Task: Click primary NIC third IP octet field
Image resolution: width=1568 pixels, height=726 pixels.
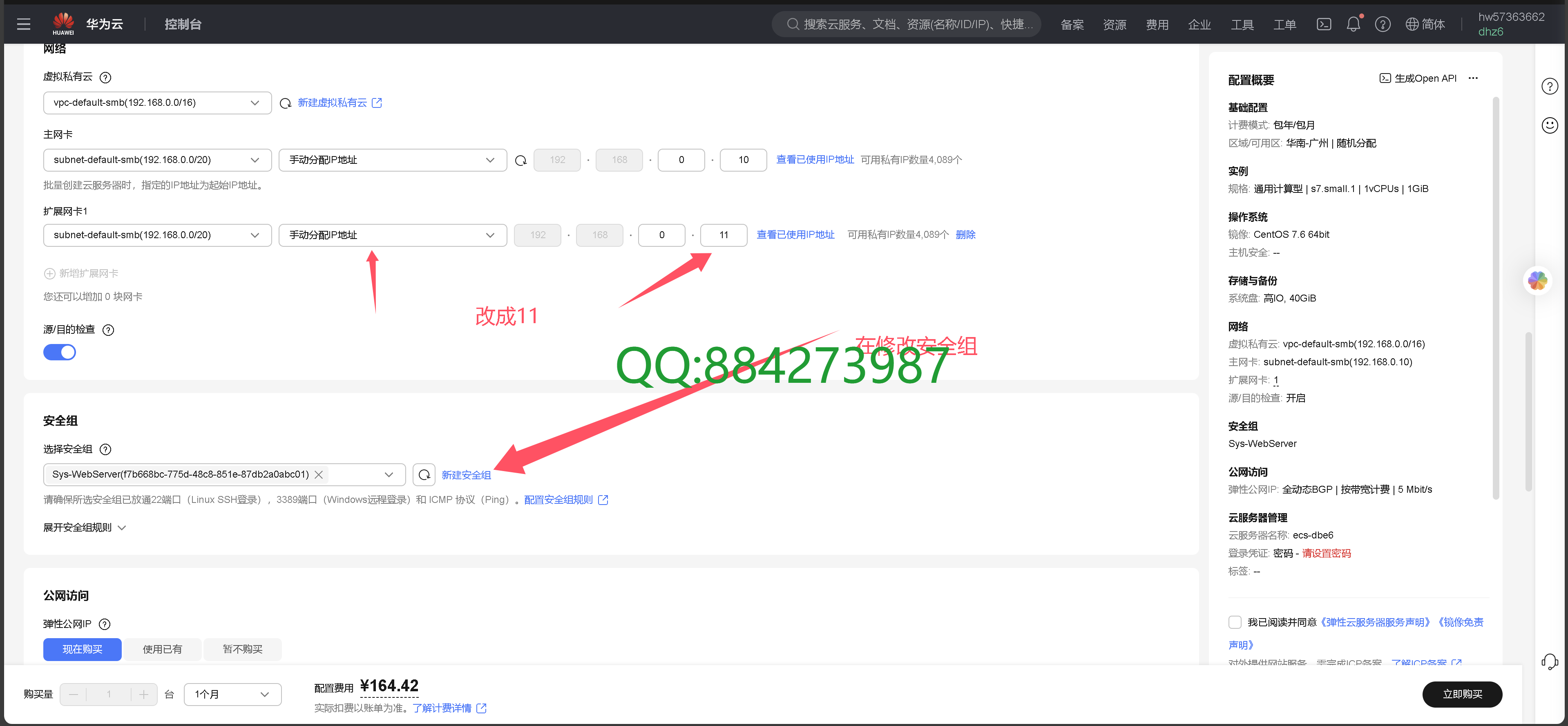Action: (681, 160)
